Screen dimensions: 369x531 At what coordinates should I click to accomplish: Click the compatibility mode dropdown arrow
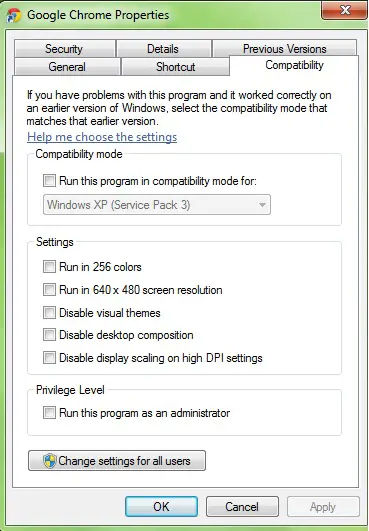coord(262,205)
